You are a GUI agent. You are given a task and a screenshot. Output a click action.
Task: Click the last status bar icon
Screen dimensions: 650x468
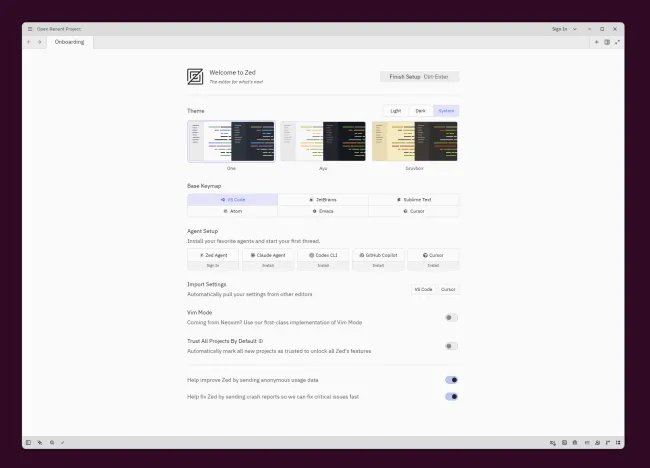(618, 443)
